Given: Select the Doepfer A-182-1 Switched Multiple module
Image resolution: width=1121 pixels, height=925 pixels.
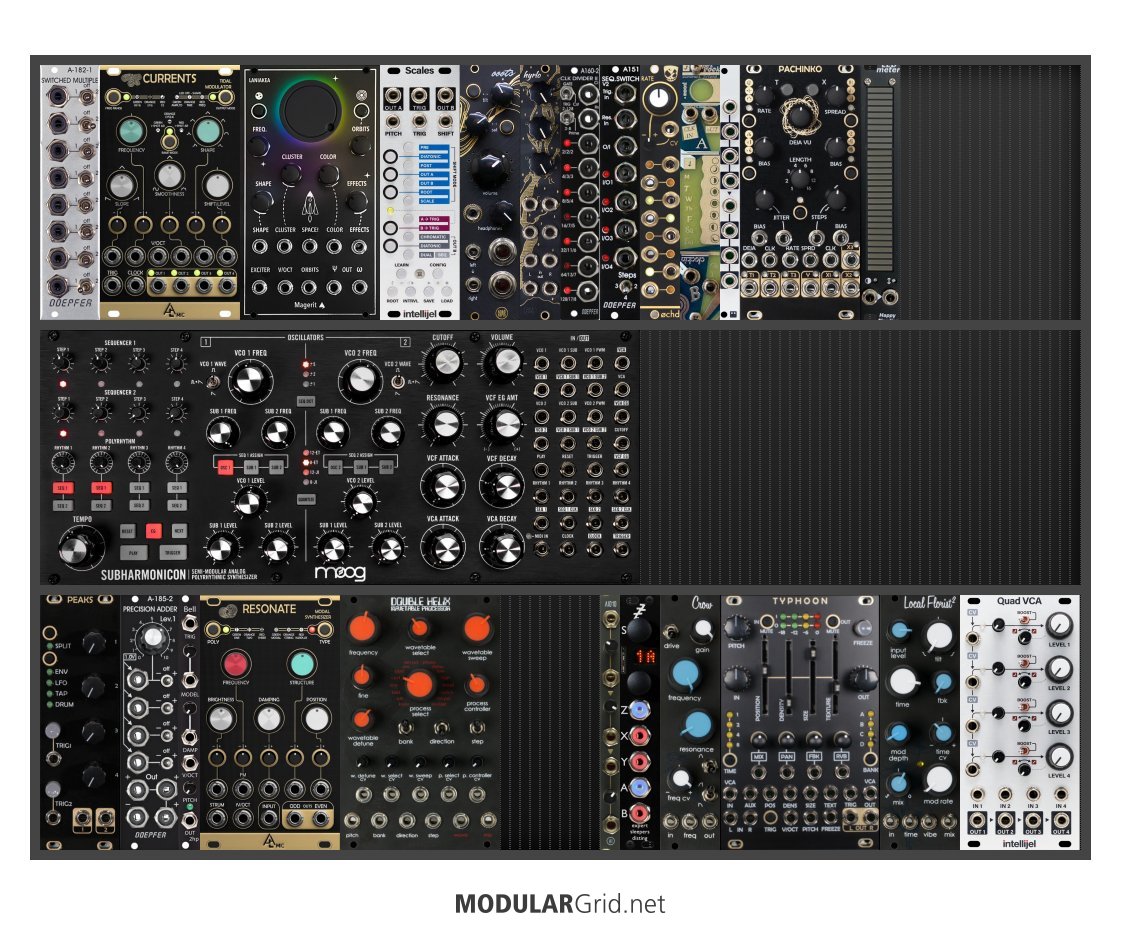Looking at the screenshot, I should tap(69, 192).
